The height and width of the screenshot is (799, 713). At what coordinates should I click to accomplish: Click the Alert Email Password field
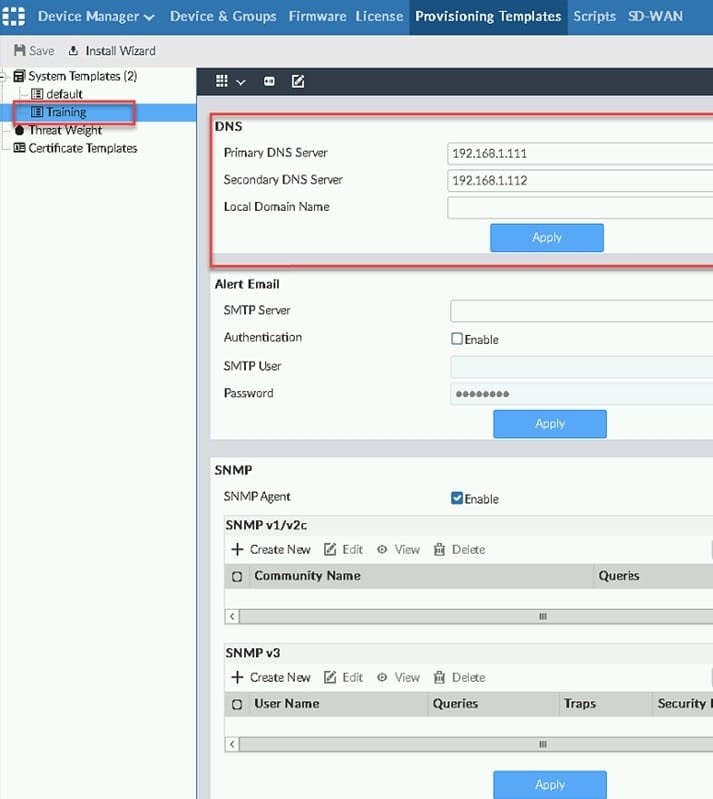pyautogui.click(x=582, y=394)
